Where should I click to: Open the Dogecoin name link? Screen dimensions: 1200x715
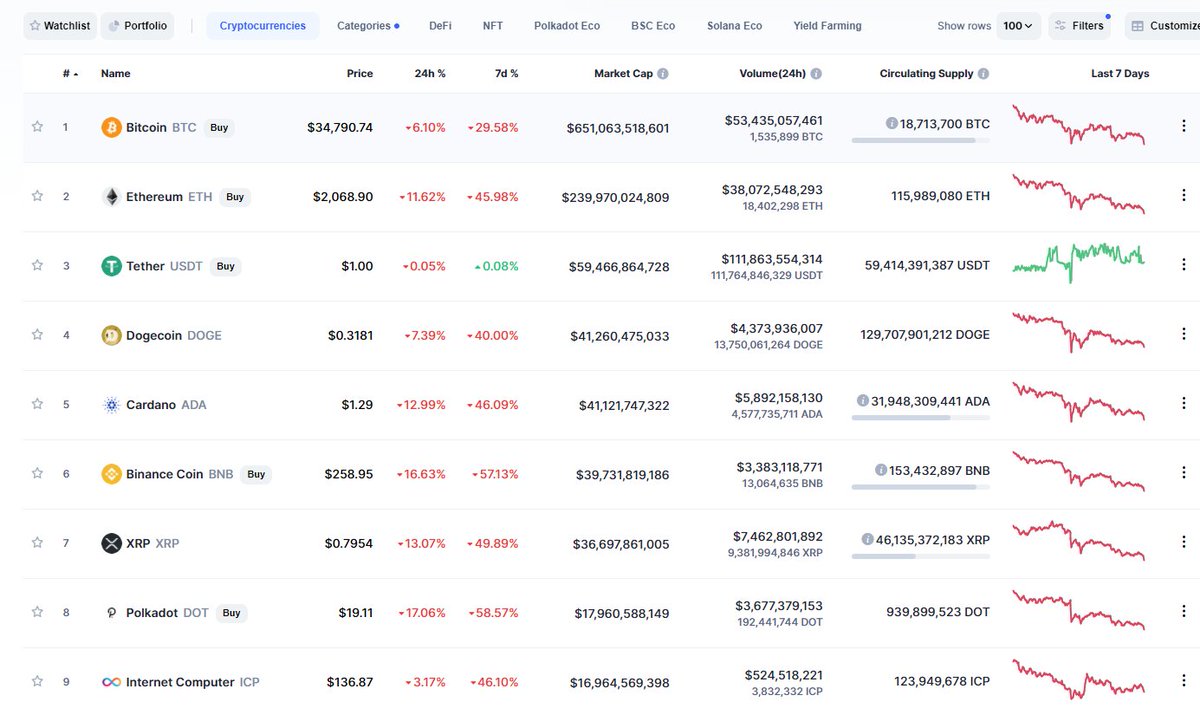[154, 335]
